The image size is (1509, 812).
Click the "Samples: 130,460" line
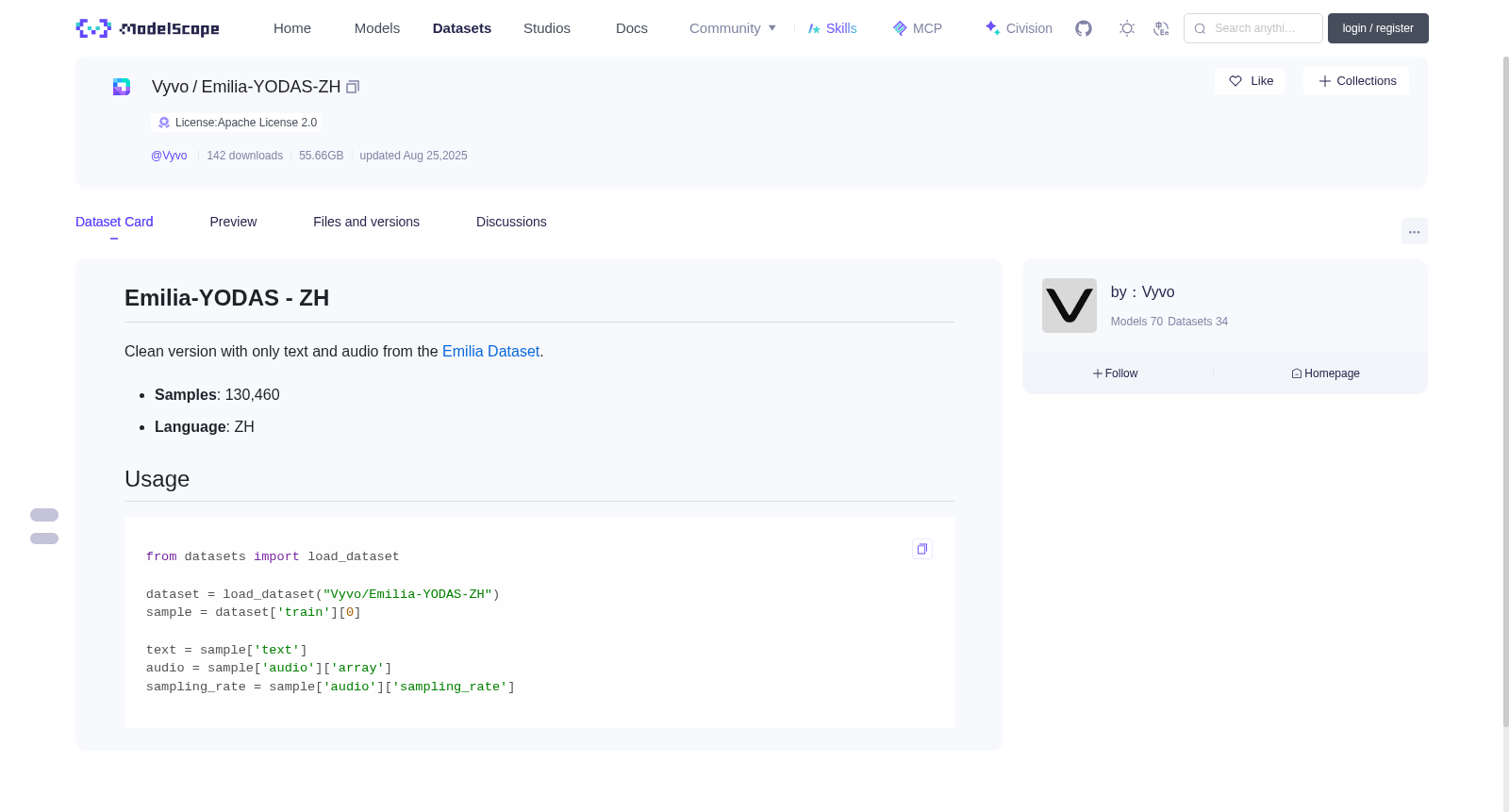(x=217, y=394)
